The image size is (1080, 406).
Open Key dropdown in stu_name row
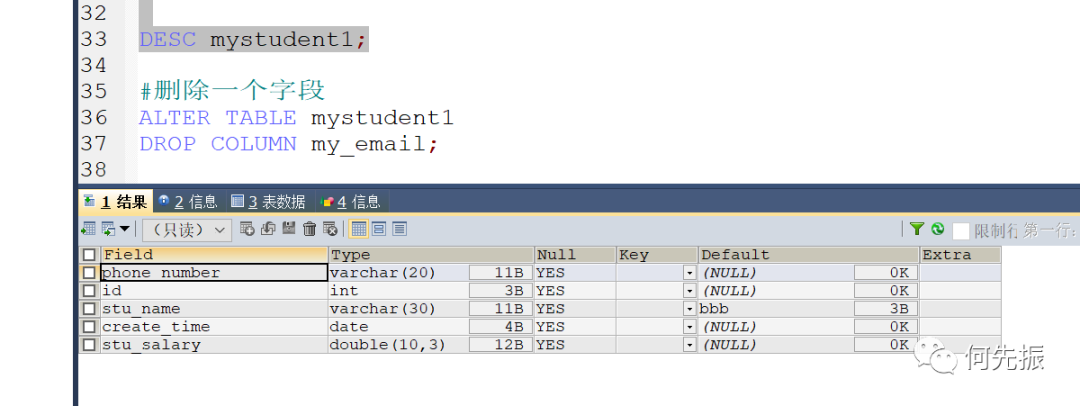pos(689,309)
